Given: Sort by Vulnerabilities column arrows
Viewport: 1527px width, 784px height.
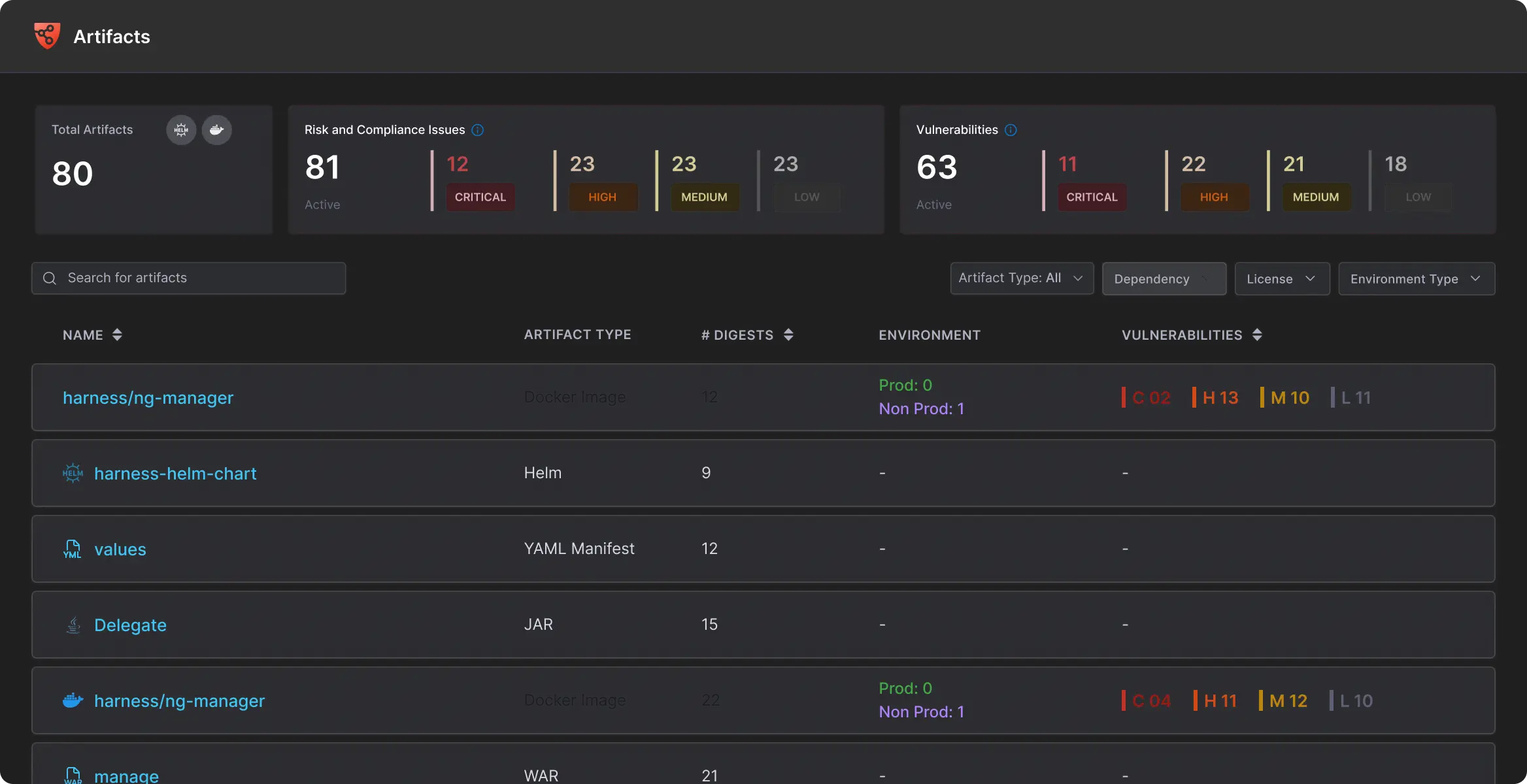Looking at the screenshot, I should (x=1257, y=335).
